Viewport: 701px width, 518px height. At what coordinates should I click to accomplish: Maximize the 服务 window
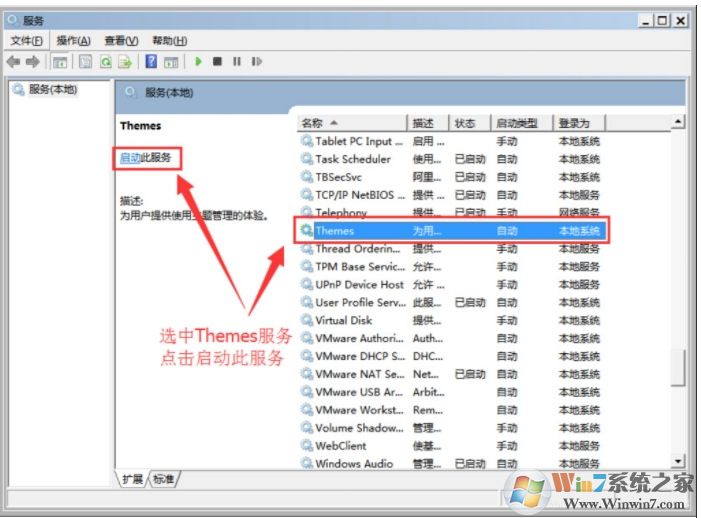click(x=662, y=21)
